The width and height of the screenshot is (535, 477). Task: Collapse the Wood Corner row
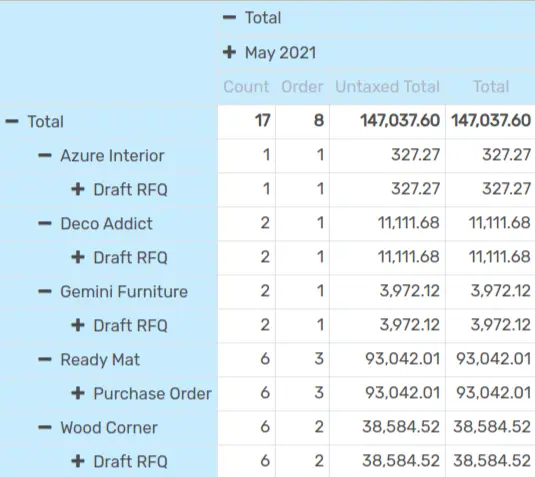pyautogui.click(x=98, y=427)
